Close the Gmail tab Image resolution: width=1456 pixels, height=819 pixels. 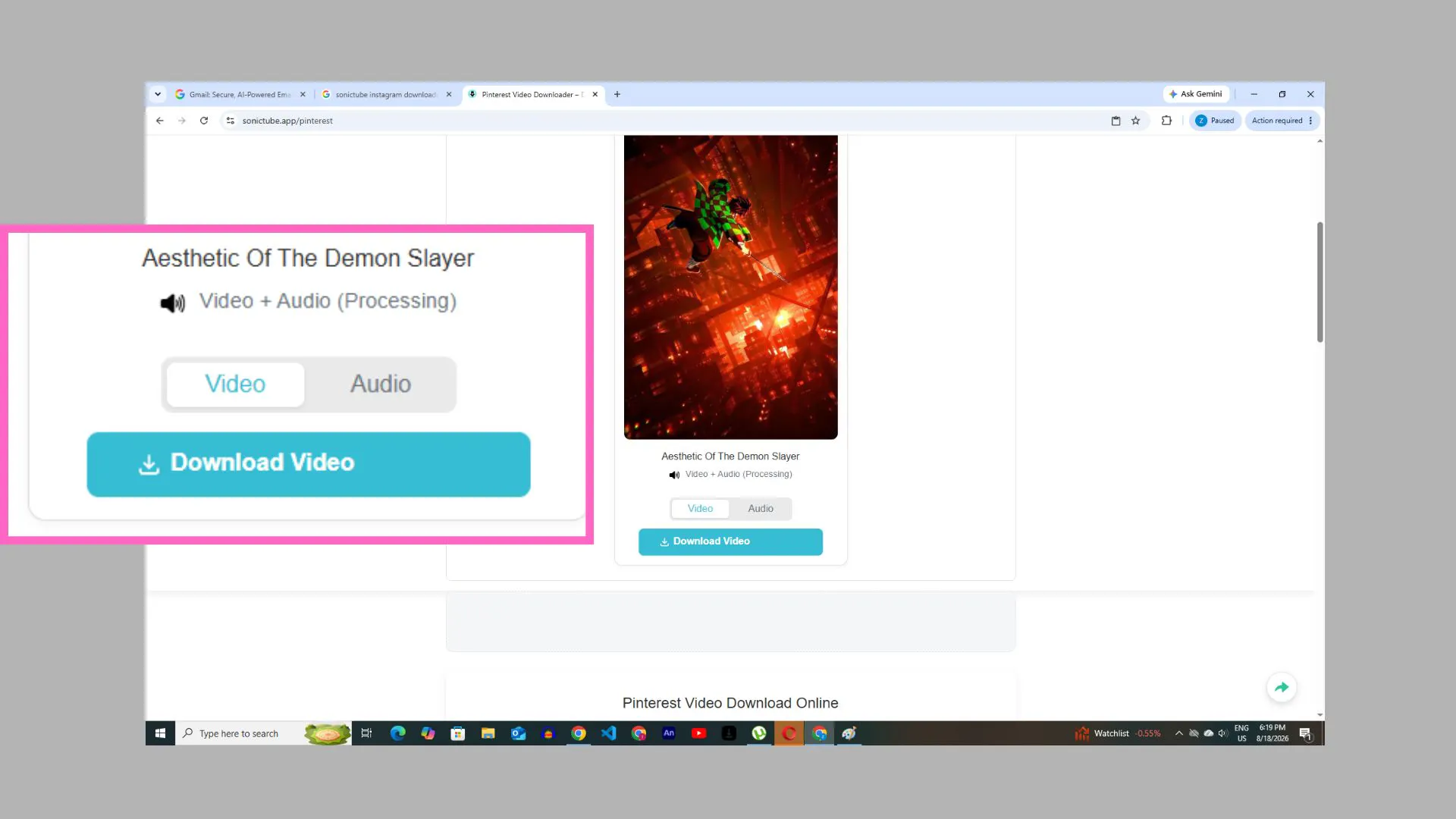click(303, 95)
